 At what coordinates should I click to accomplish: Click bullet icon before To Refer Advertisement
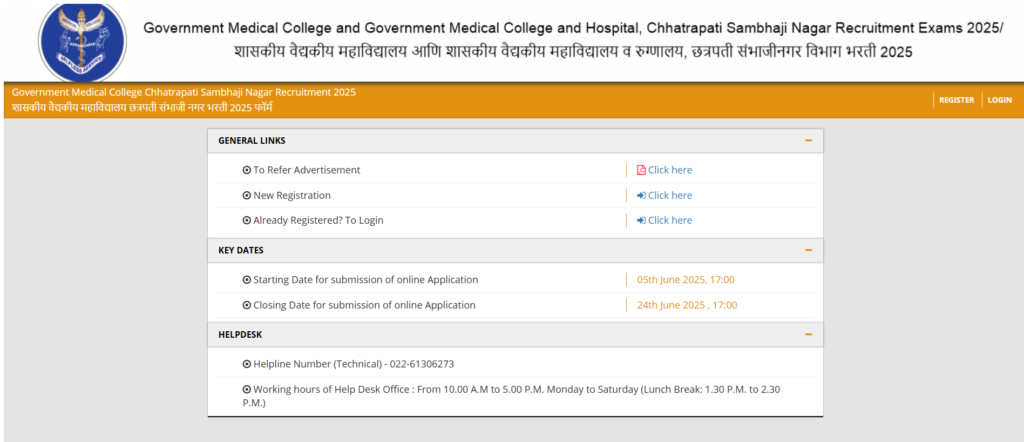(x=246, y=170)
